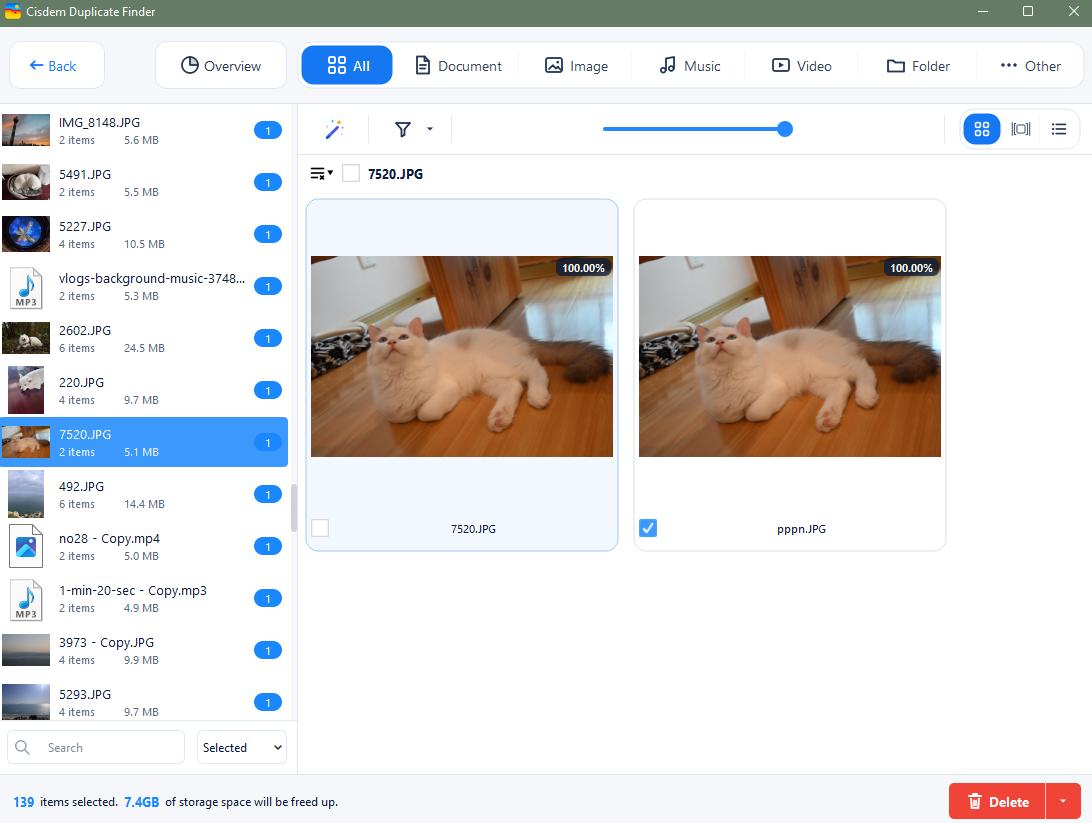Image resolution: width=1092 pixels, height=823 pixels.
Task: Click the blue count badge for 5491.JPG
Action: pyautogui.click(x=267, y=182)
